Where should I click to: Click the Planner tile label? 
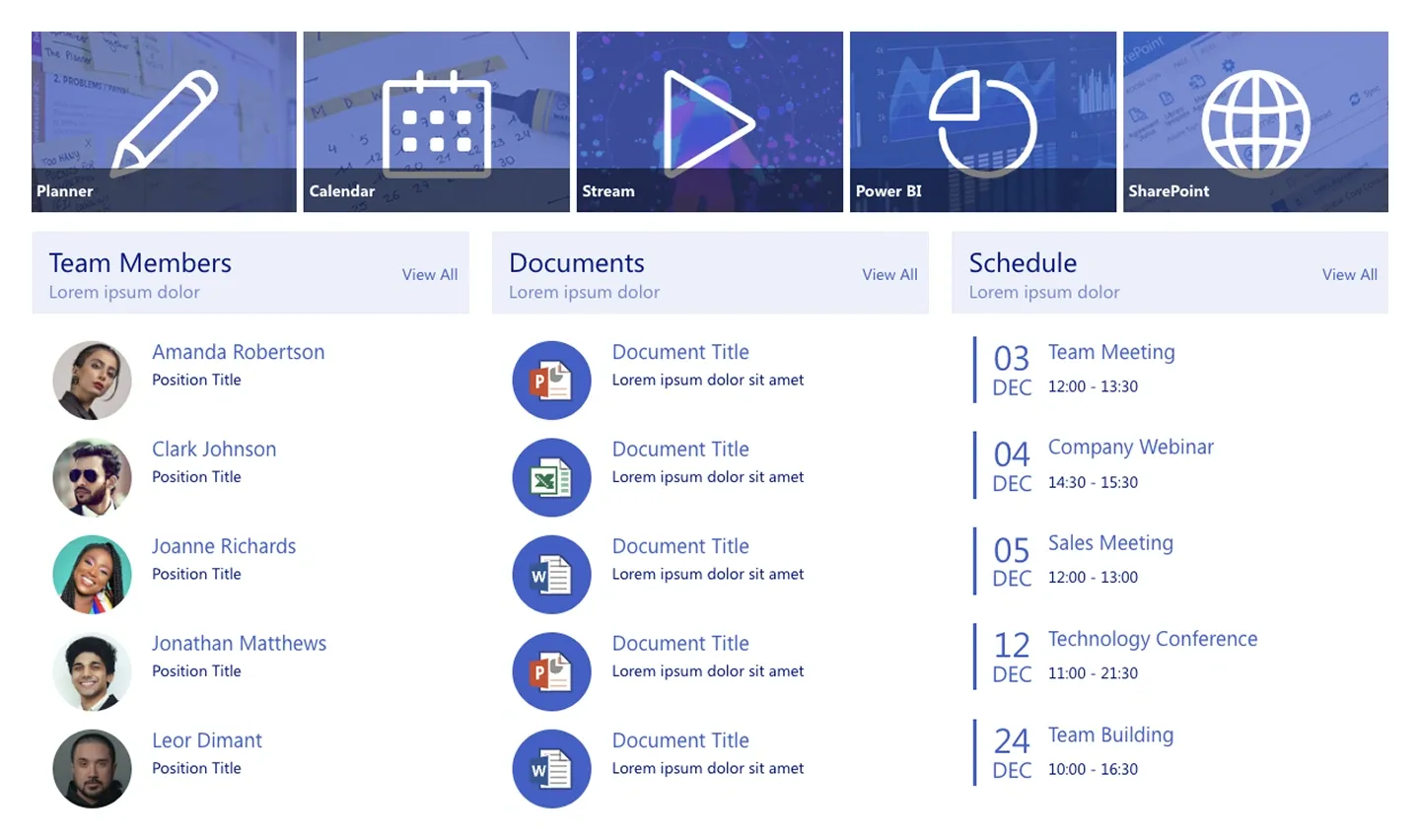(x=65, y=191)
